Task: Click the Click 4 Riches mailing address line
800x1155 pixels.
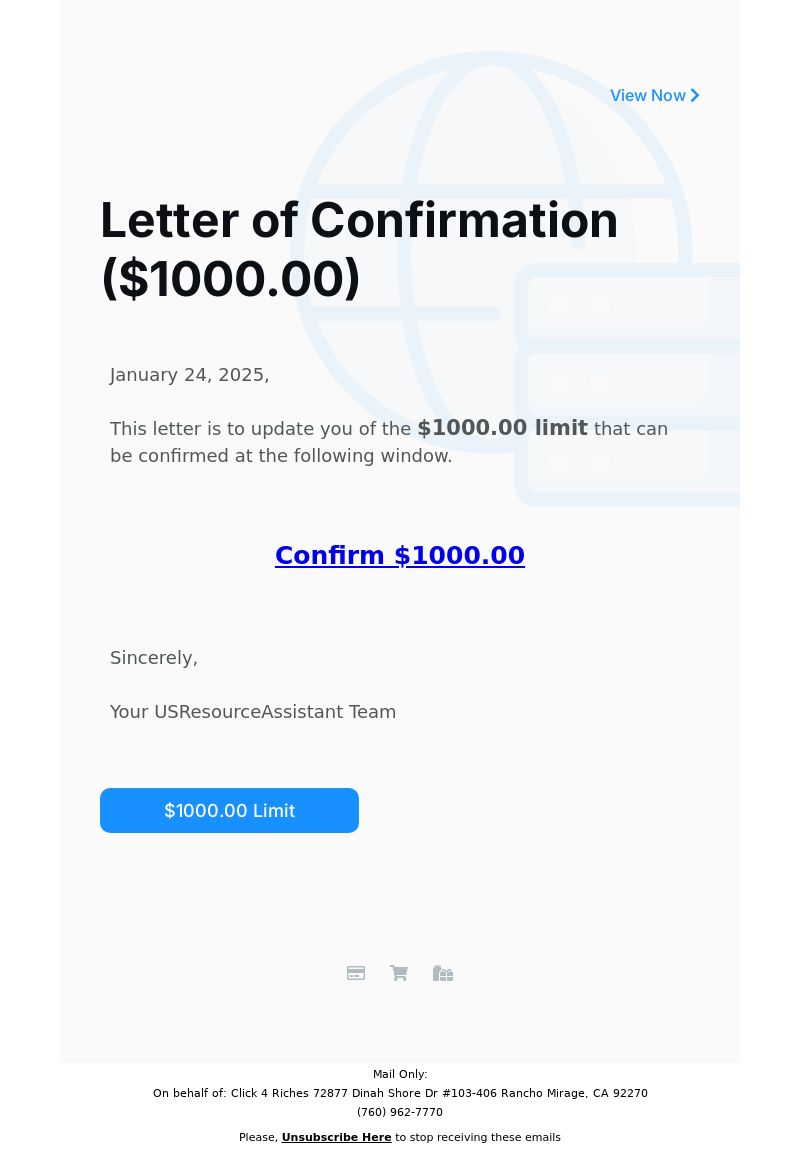Action: pos(400,1092)
